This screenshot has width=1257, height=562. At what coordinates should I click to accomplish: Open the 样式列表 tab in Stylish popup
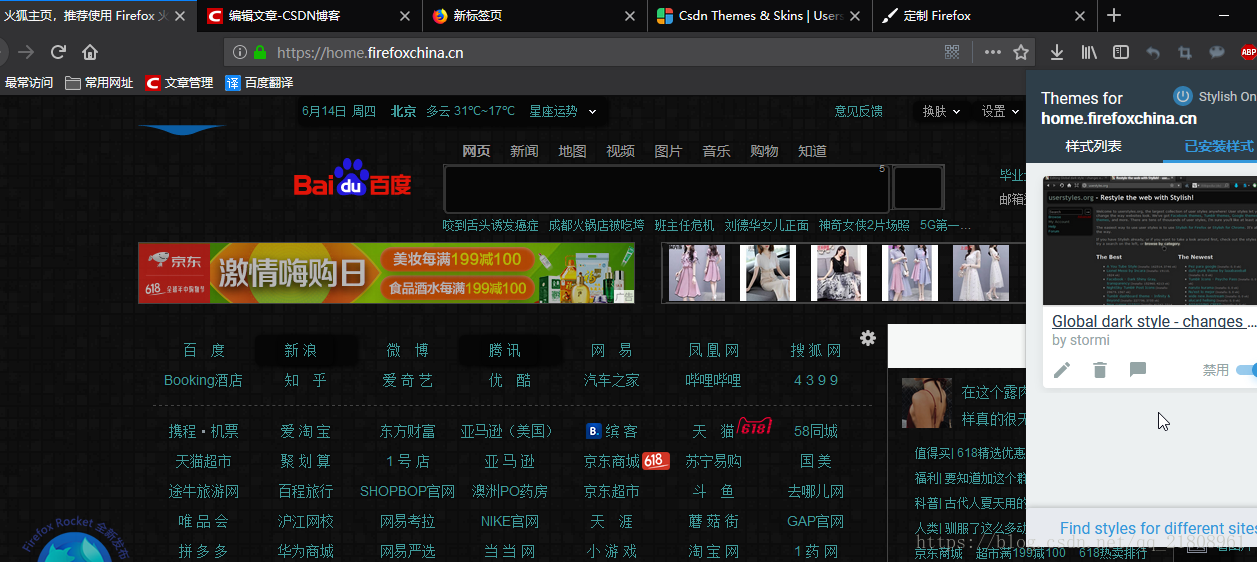coord(1094,146)
